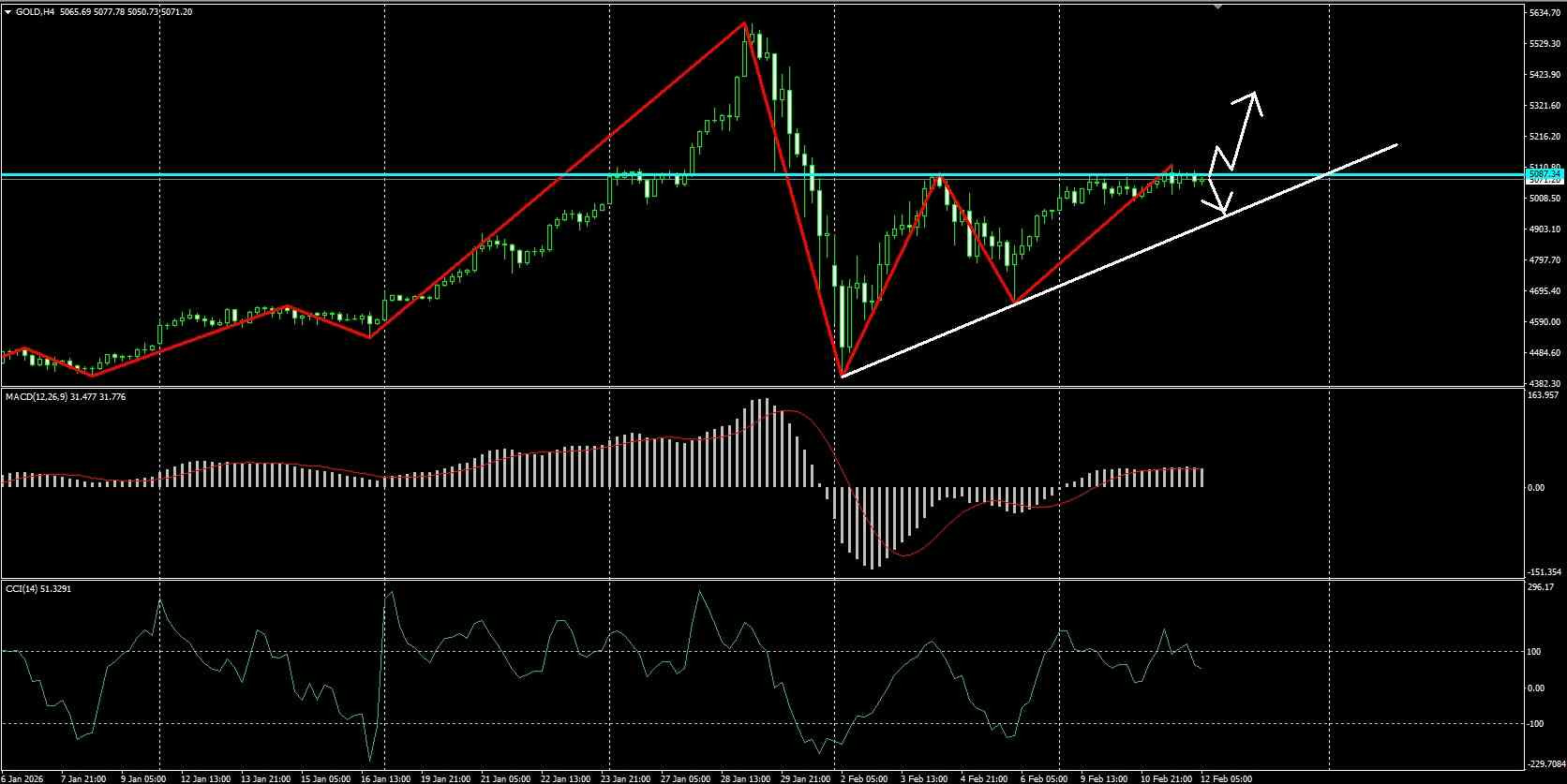This screenshot has height=784, width=1567.
Task: Click the chart shift marker at the top edge
Action: tap(1217, 7)
